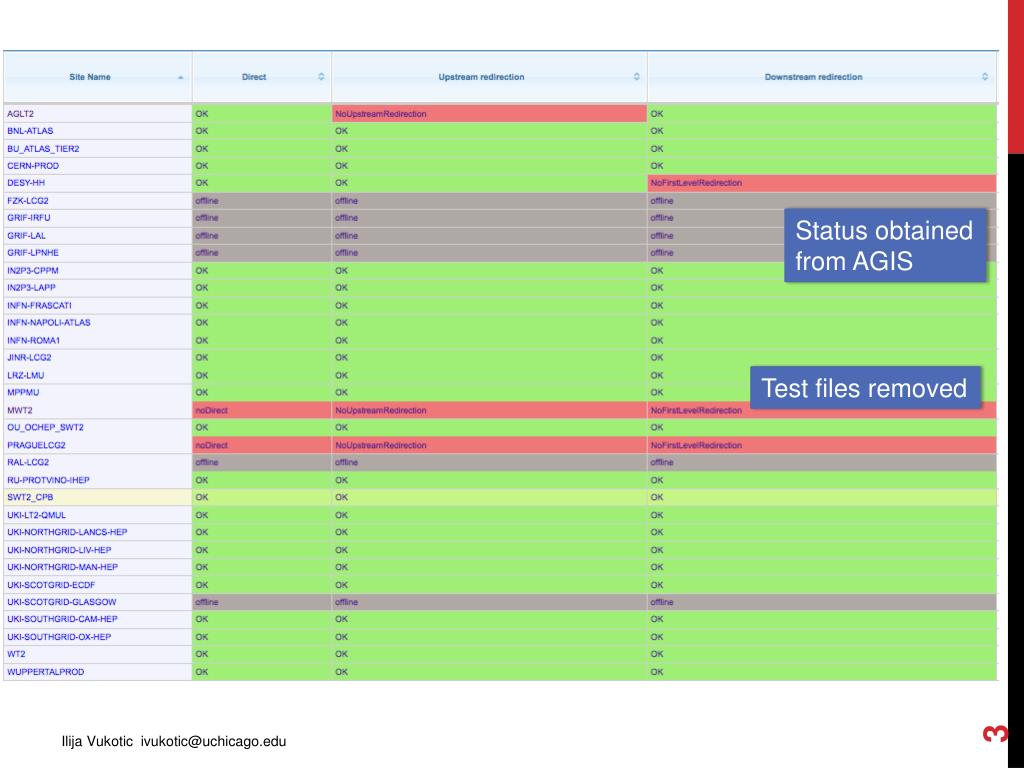Click the MPPMU site name
The height and width of the screenshot is (768, 1024).
click(x=23, y=392)
